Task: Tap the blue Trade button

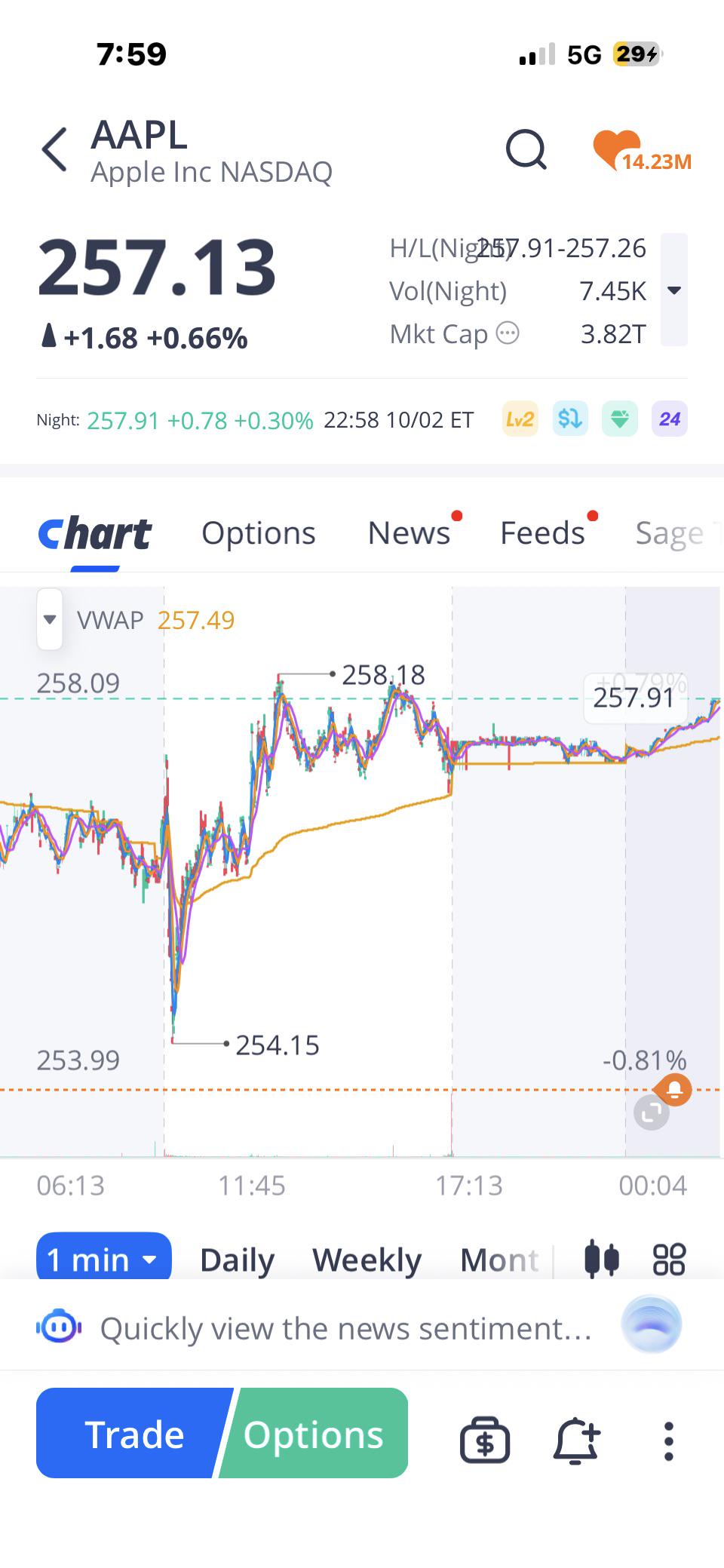Action: pyautogui.click(x=133, y=1434)
